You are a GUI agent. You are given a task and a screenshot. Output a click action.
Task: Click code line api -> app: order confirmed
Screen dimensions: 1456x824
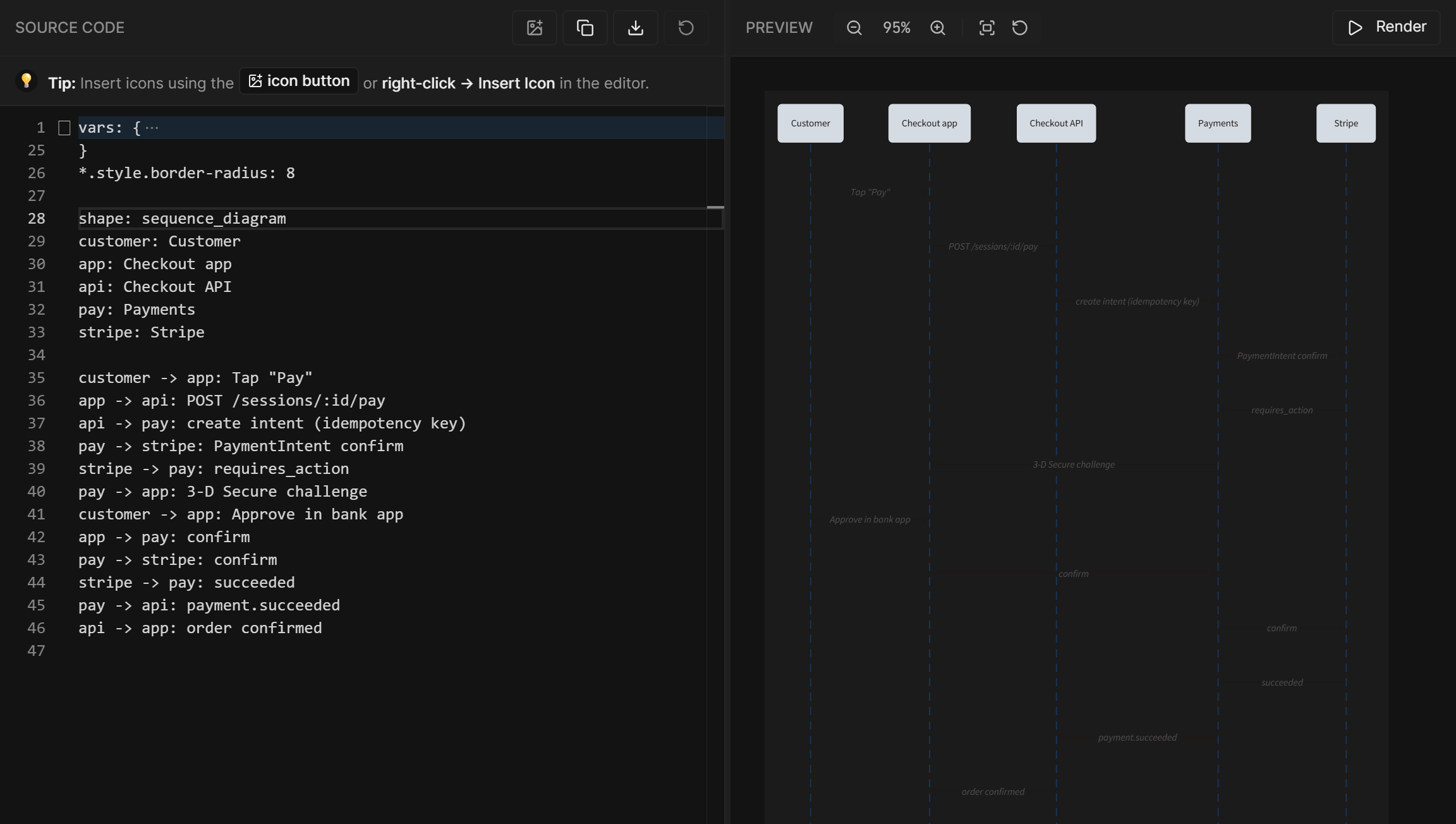click(x=200, y=628)
